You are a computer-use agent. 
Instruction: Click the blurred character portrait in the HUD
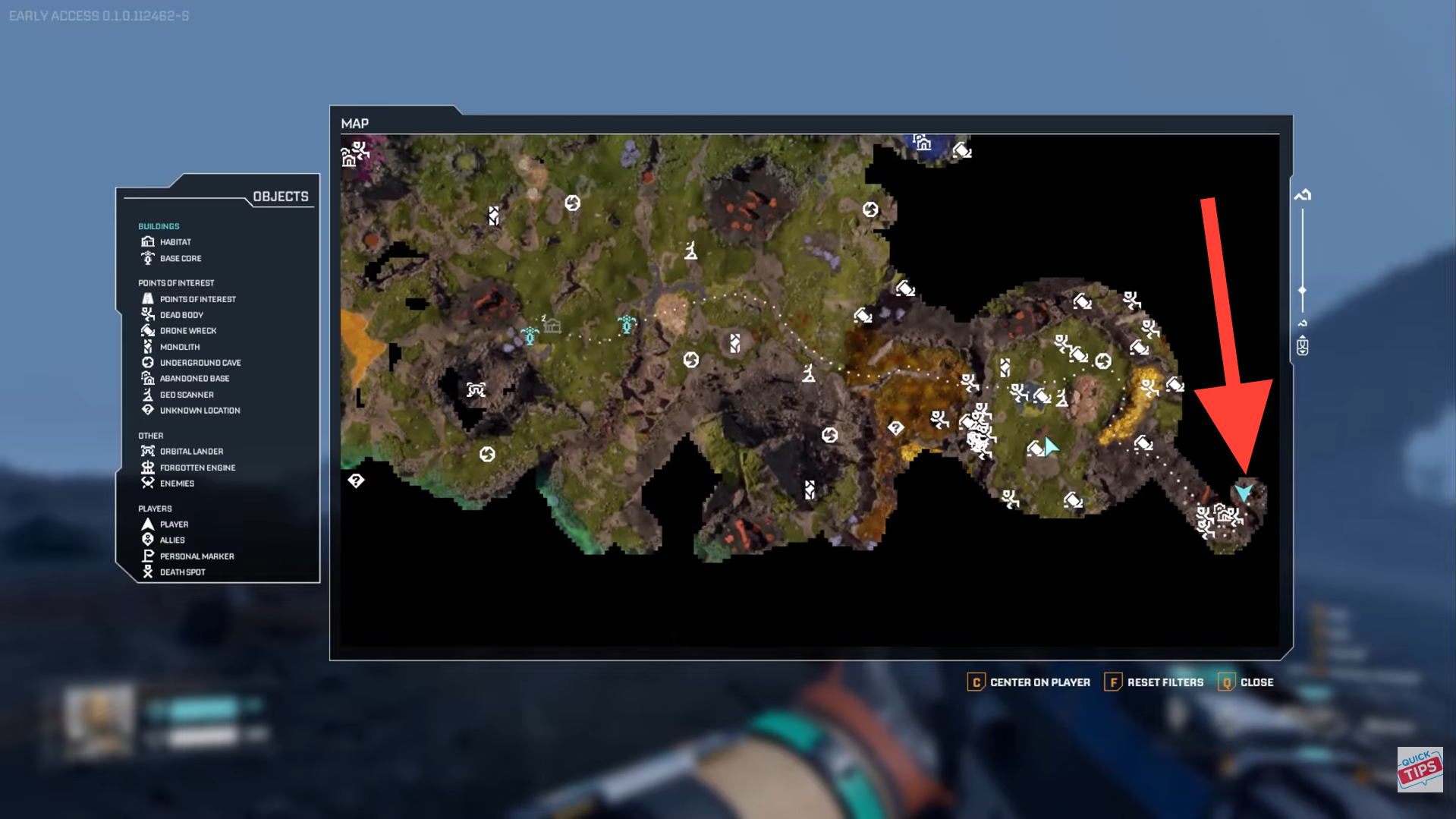coord(99,720)
